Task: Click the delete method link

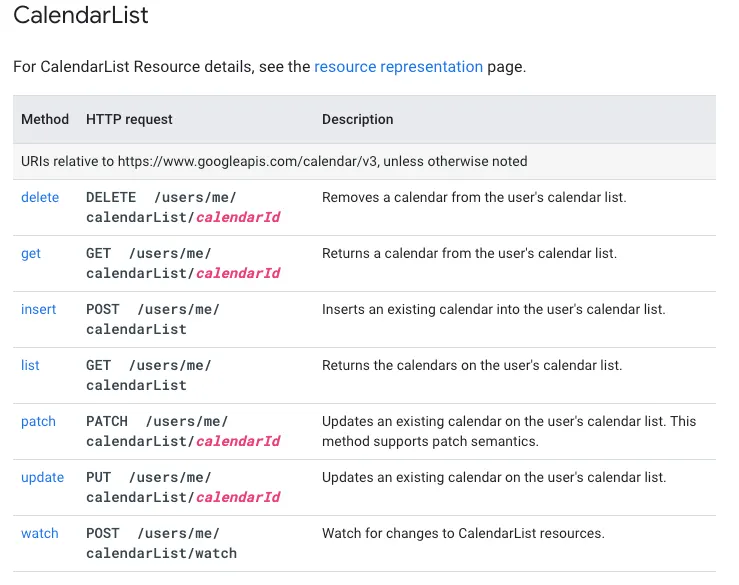Action: click(40, 197)
